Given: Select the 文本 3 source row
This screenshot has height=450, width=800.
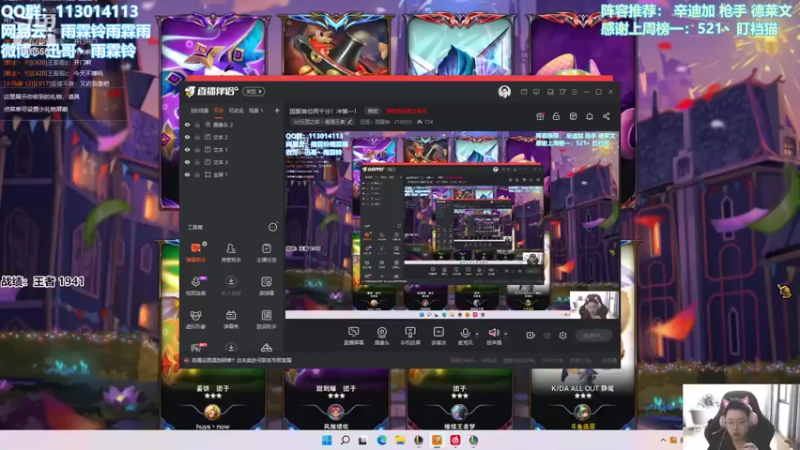Looking at the screenshot, I should 231,162.
